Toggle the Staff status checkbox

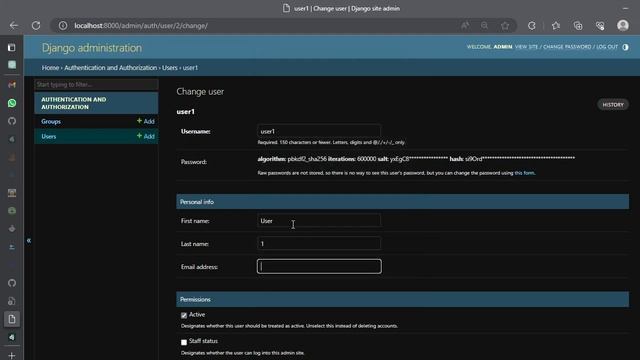point(184,342)
